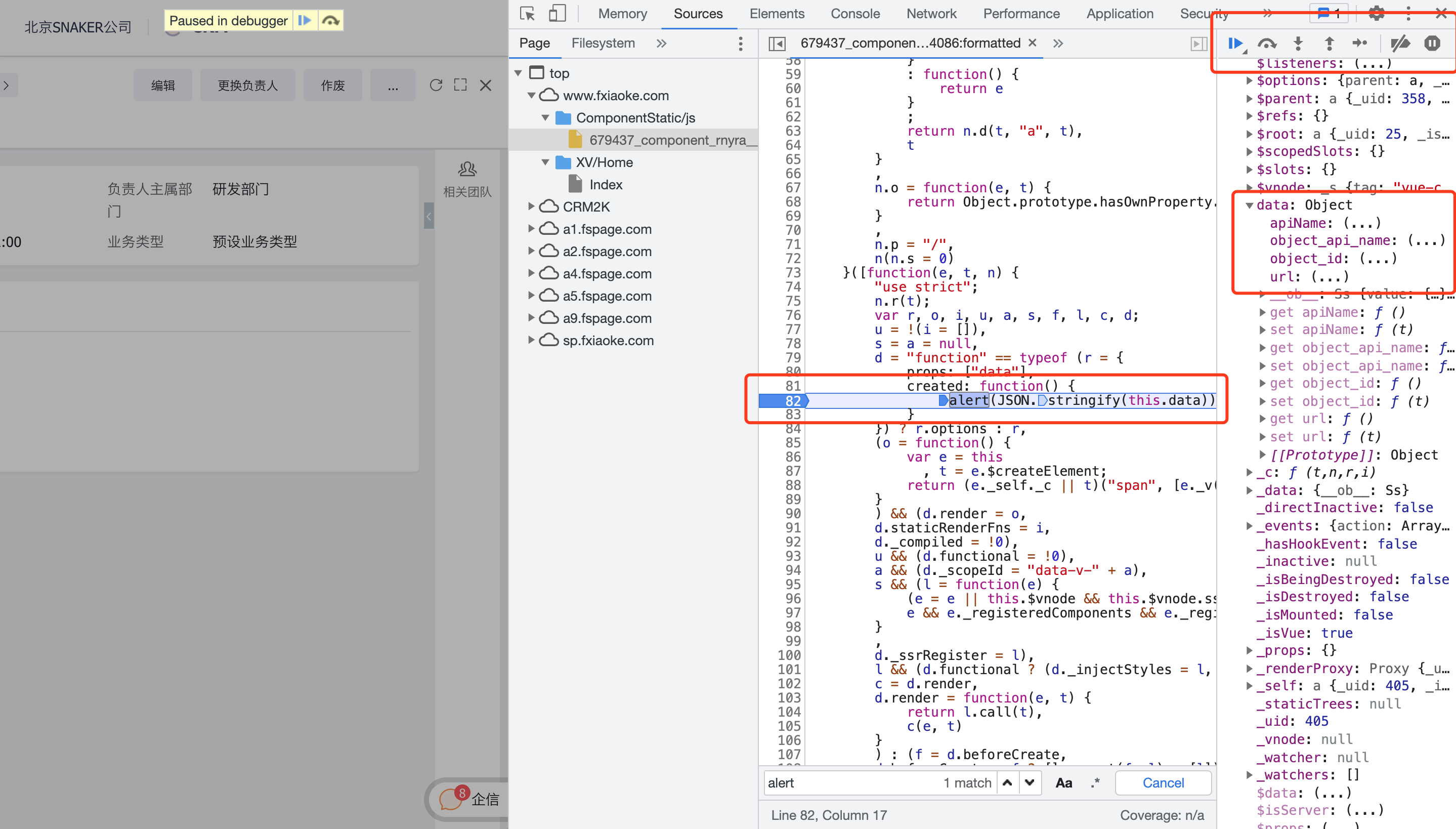Open the Application tab
The width and height of the screenshot is (1456, 829).
click(1119, 14)
